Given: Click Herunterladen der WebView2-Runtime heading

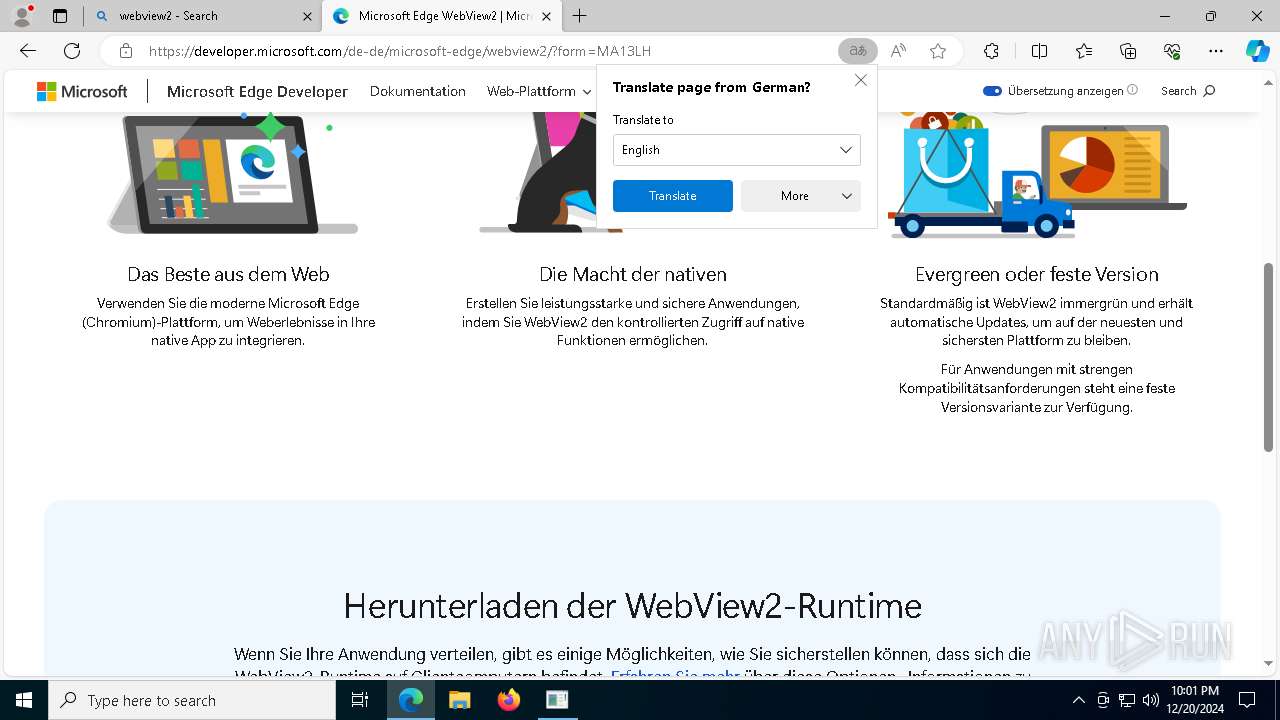Looking at the screenshot, I should click(632, 606).
